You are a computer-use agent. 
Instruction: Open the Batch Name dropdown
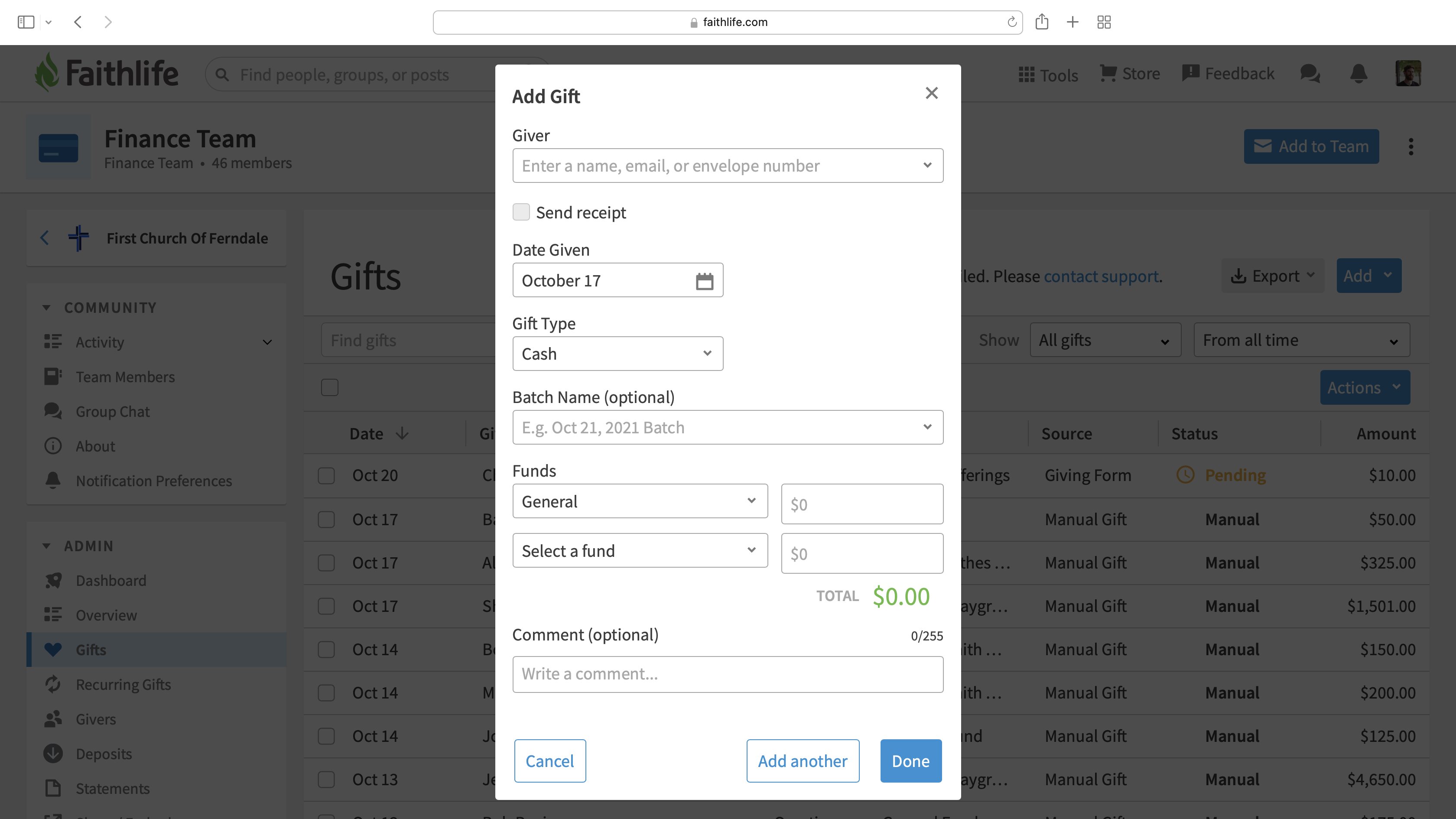728,427
